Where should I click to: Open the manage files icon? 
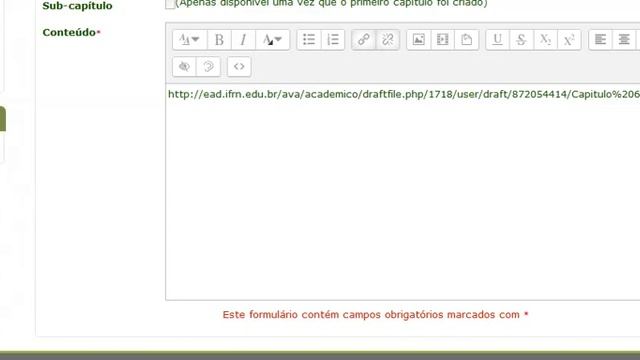tap(467, 40)
